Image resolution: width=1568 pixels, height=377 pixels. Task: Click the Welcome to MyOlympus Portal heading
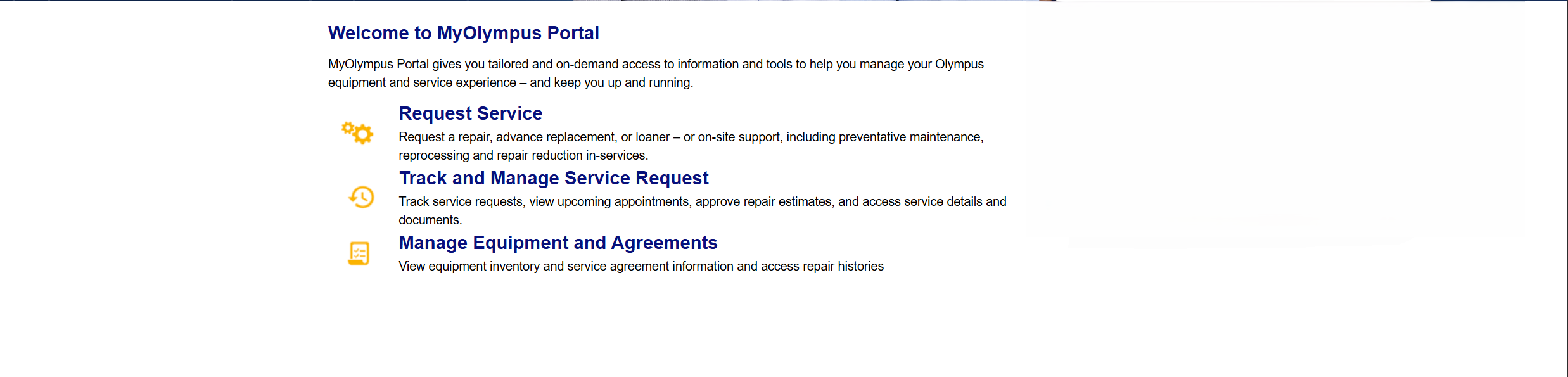[x=463, y=33]
